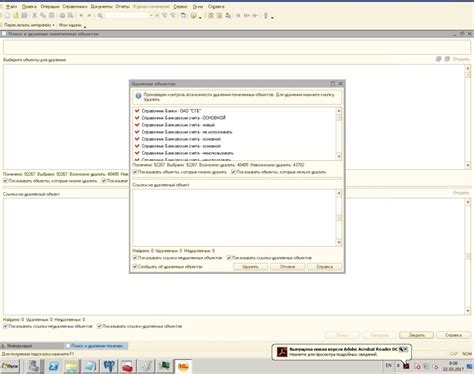Toggle Показывать объекты, которые нельзя удалить in dialog
This screenshot has width=474, height=374.
click(x=233, y=172)
